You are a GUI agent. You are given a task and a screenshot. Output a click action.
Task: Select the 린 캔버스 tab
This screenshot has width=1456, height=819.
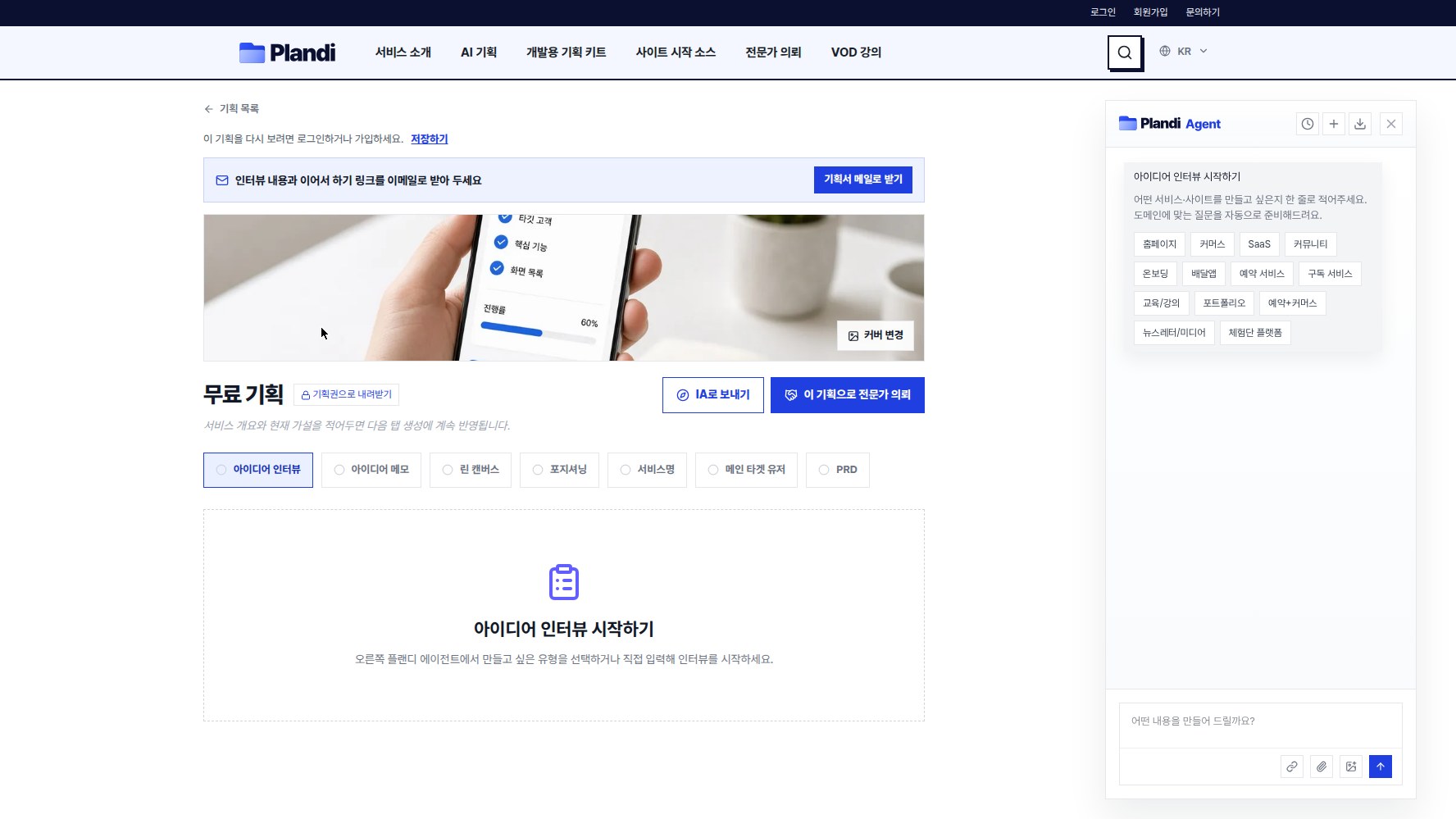pos(471,470)
